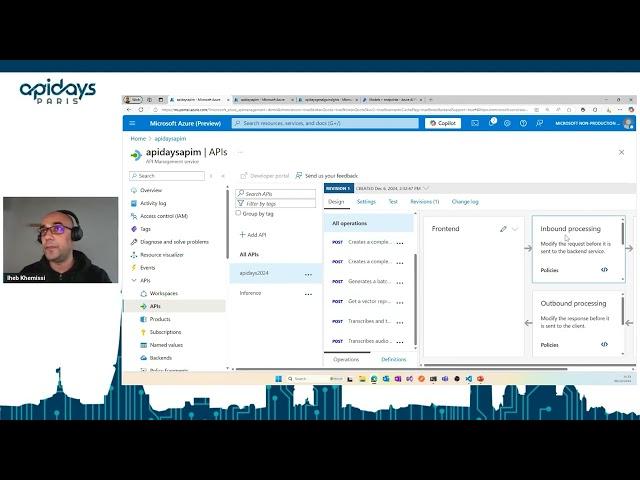The height and width of the screenshot is (480, 640).
Task: Click Add API
Action: [x=253, y=235]
